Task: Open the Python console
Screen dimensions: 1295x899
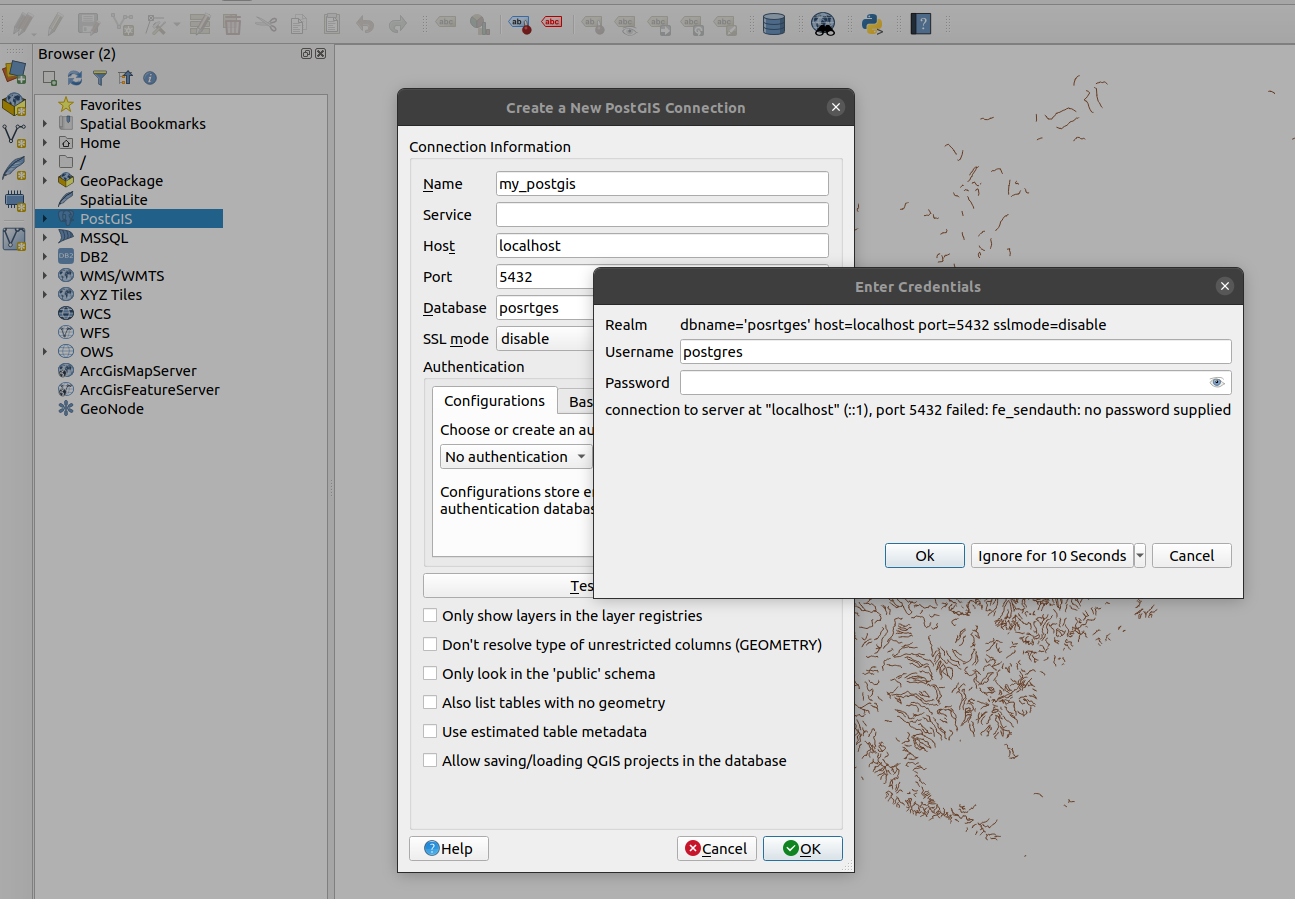Action: coord(872,24)
